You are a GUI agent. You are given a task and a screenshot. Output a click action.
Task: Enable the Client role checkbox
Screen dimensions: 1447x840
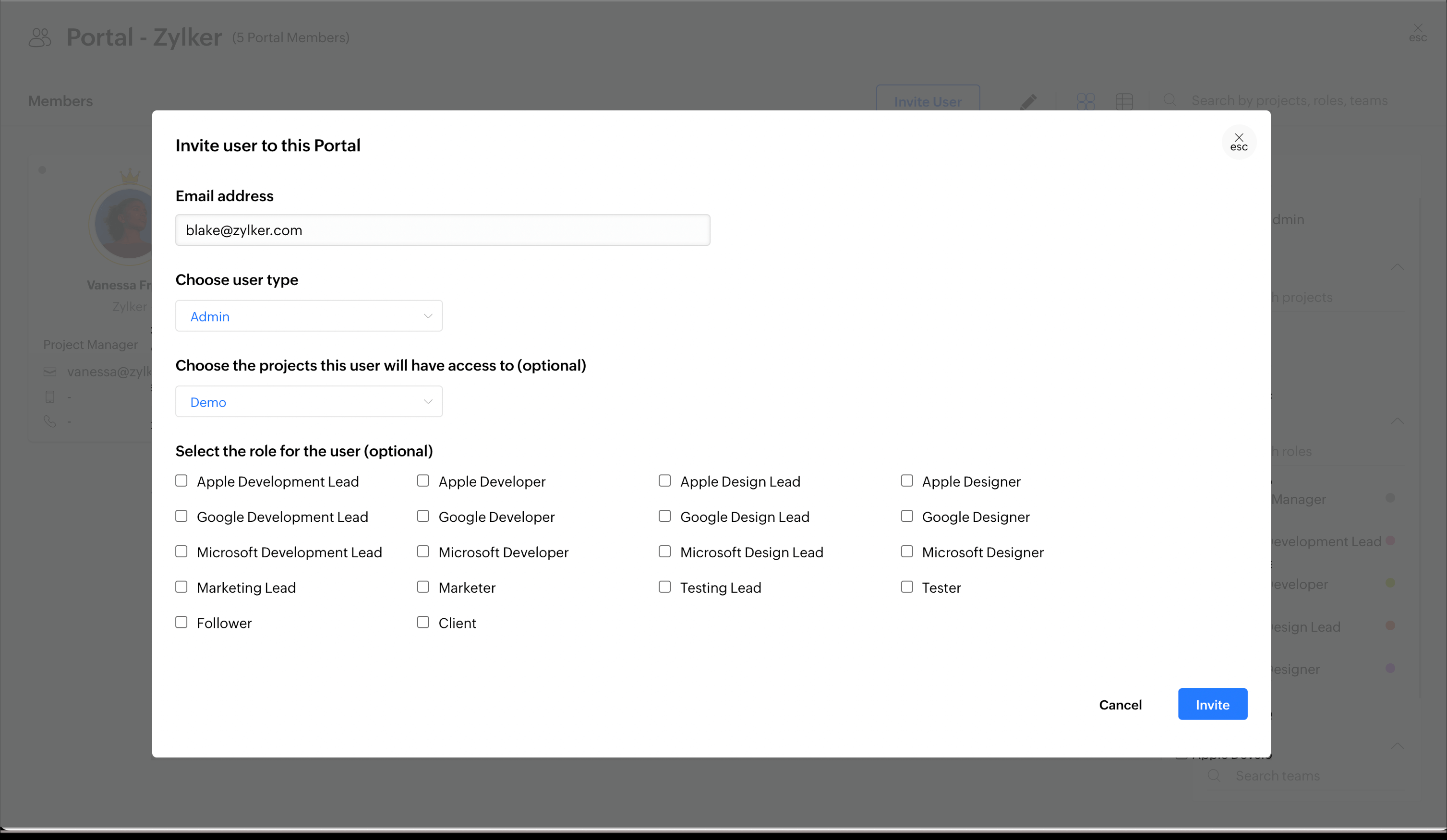[423, 623]
